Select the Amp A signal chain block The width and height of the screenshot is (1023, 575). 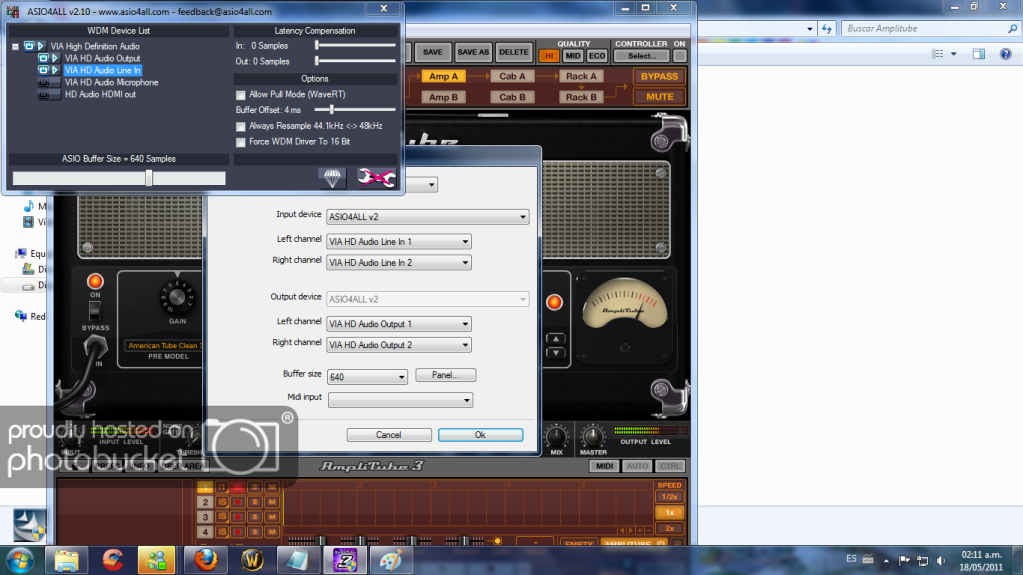[444, 77]
